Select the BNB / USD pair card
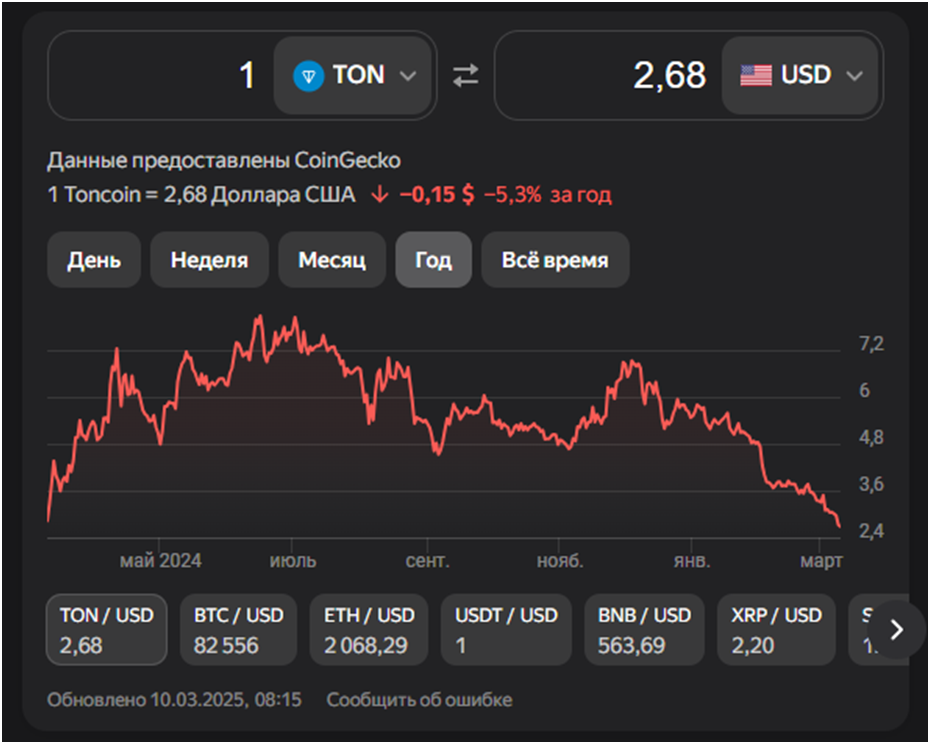Viewport: 930px width, 744px height. tap(645, 629)
